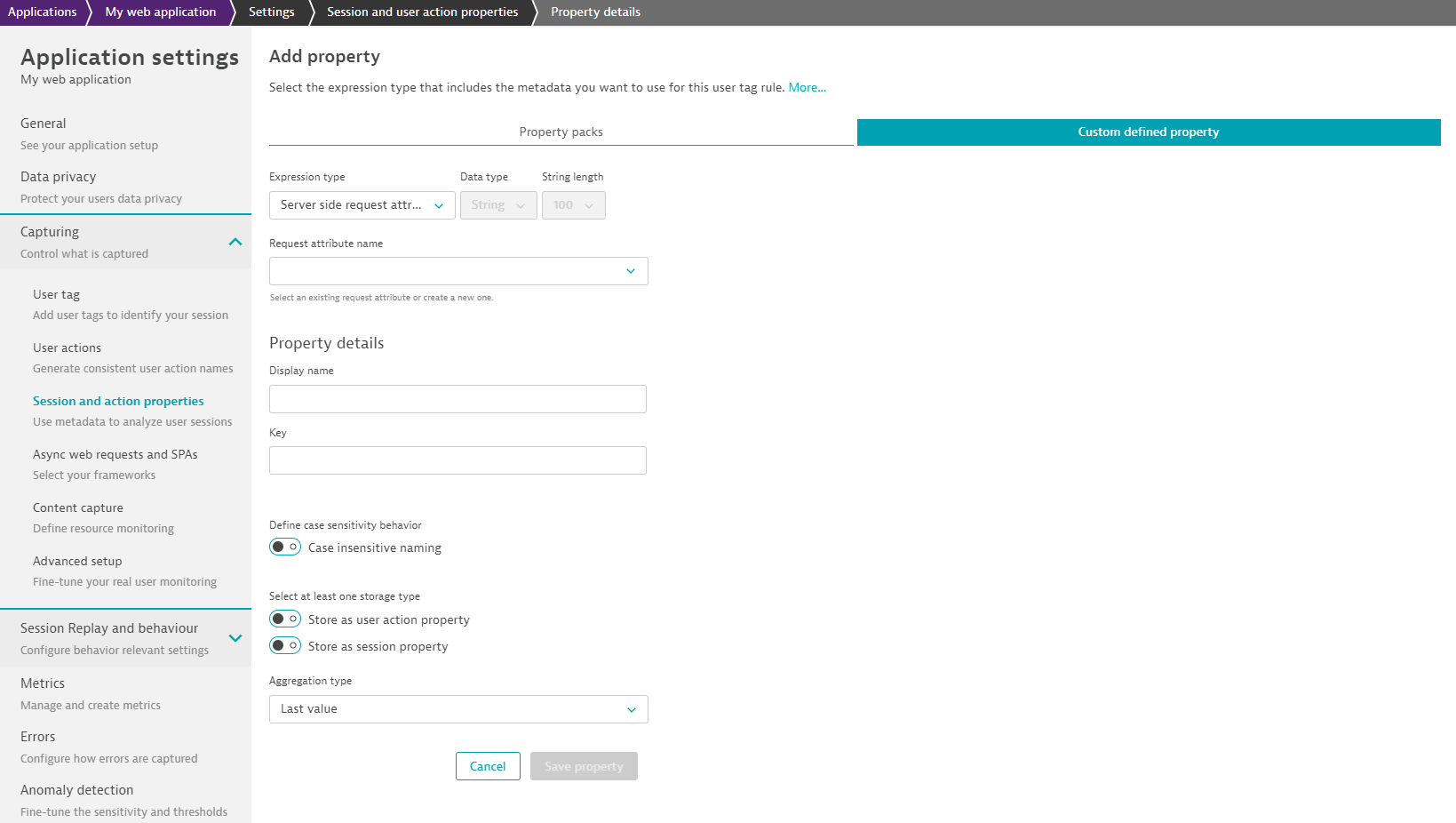The height and width of the screenshot is (823, 1456).
Task: Open the Aggregation type dropdown
Action: (457, 709)
